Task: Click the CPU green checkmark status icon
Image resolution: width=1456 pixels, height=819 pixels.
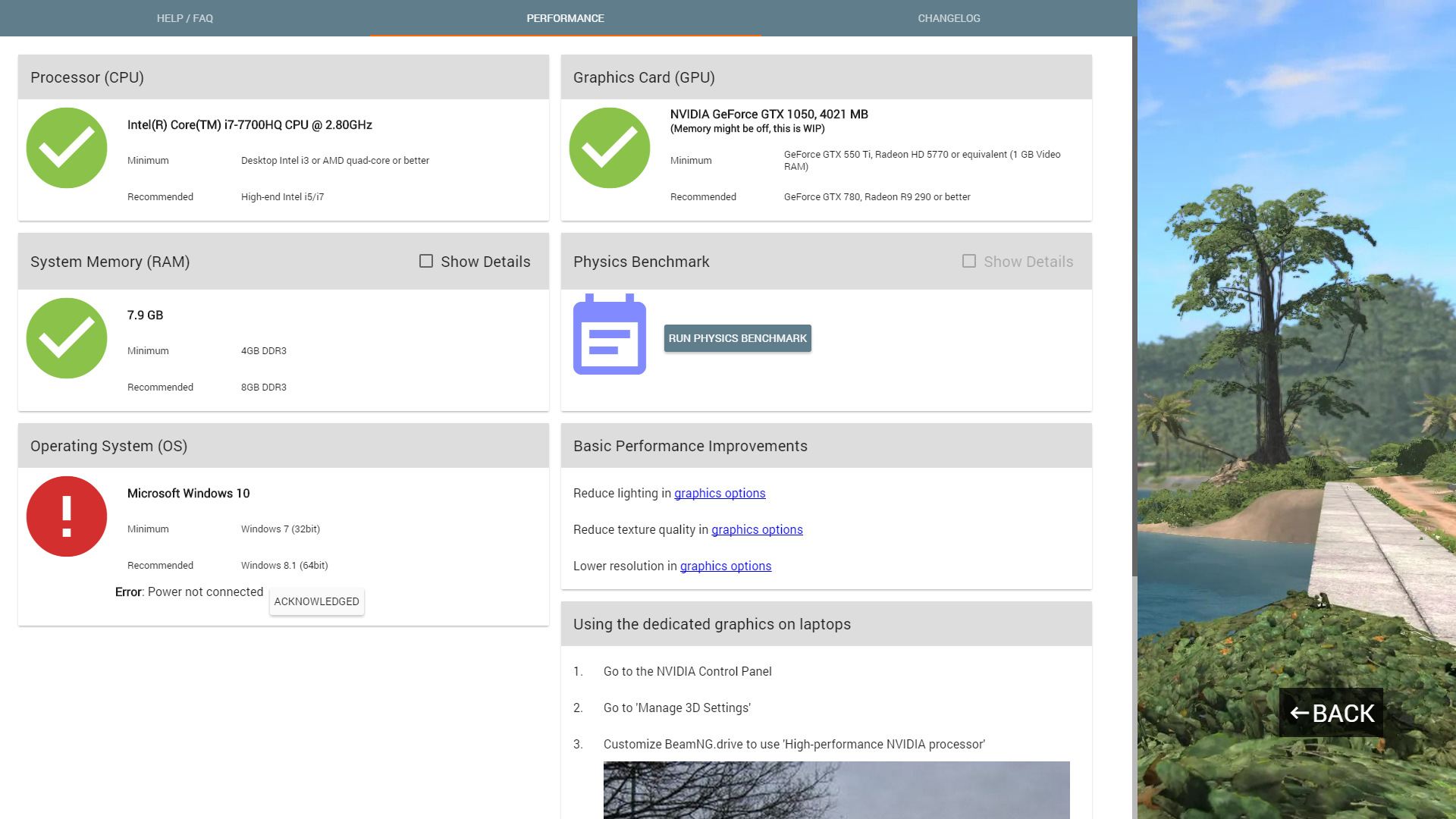Action: click(x=67, y=148)
